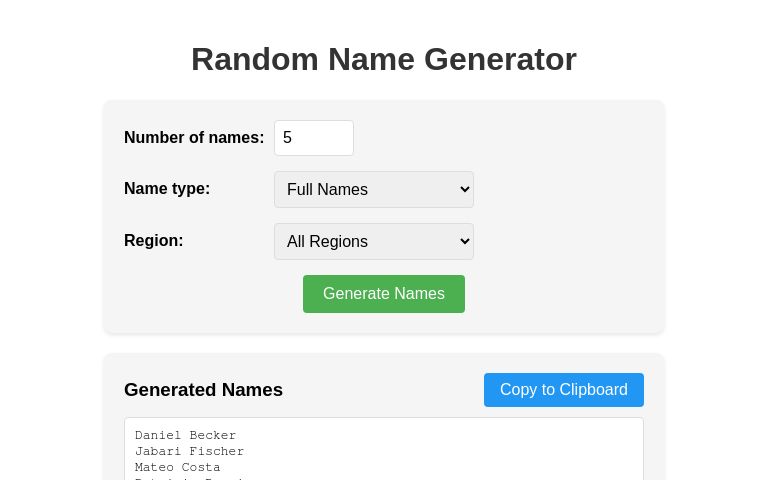Viewport: 768px width, 480px height.
Task: Click the partially visible fourth name line
Action: click(190, 478)
